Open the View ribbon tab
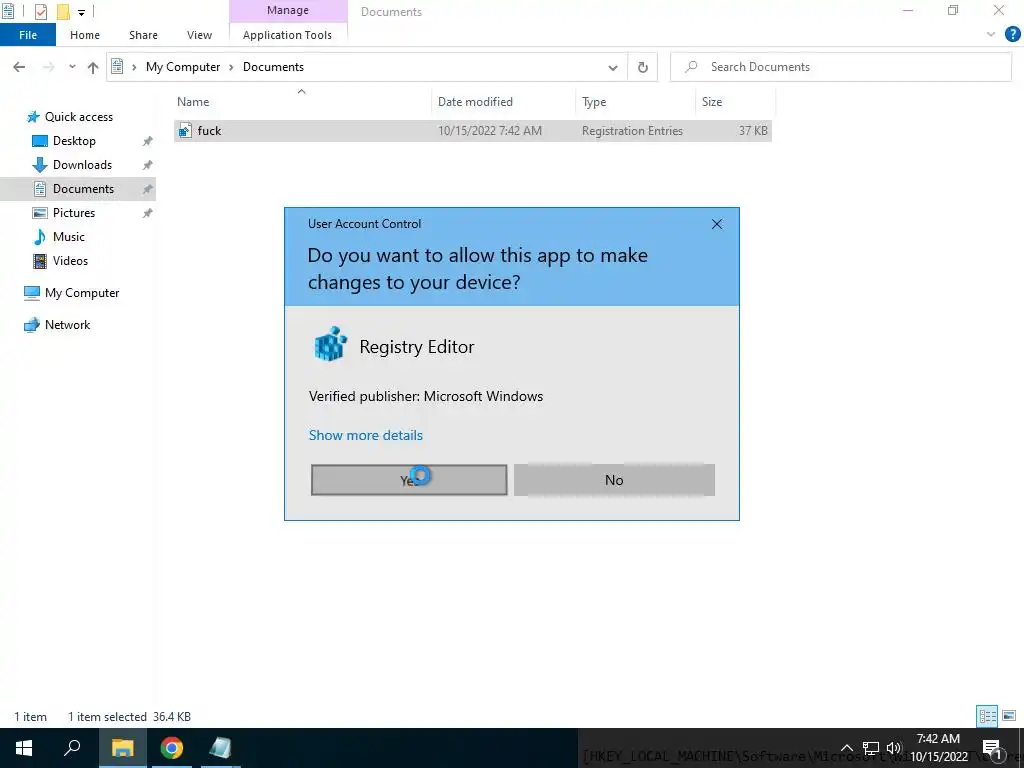Image resolution: width=1024 pixels, height=768 pixels. [x=199, y=35]
